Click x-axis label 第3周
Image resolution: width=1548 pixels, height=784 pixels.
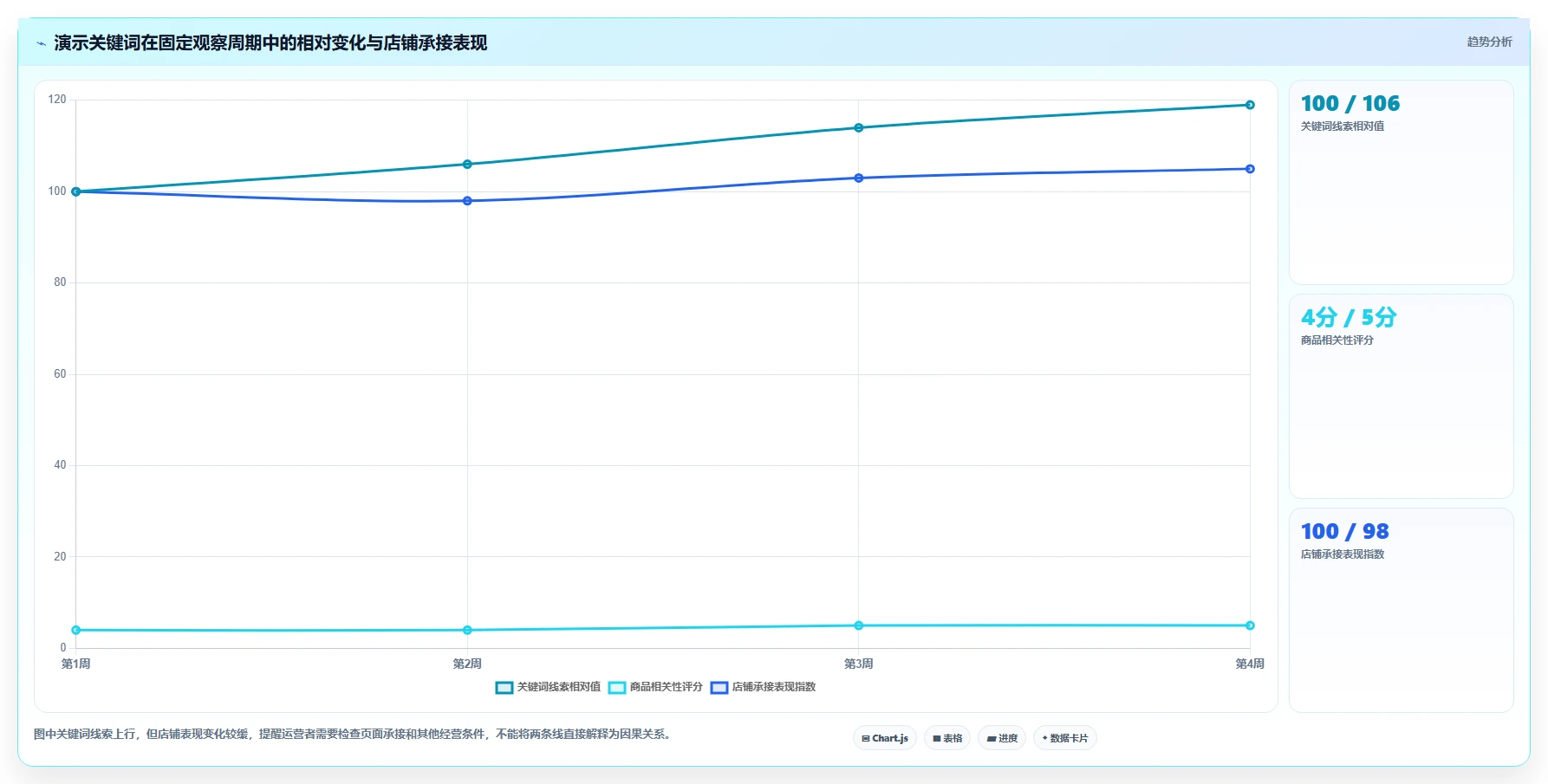click(859, 664)
